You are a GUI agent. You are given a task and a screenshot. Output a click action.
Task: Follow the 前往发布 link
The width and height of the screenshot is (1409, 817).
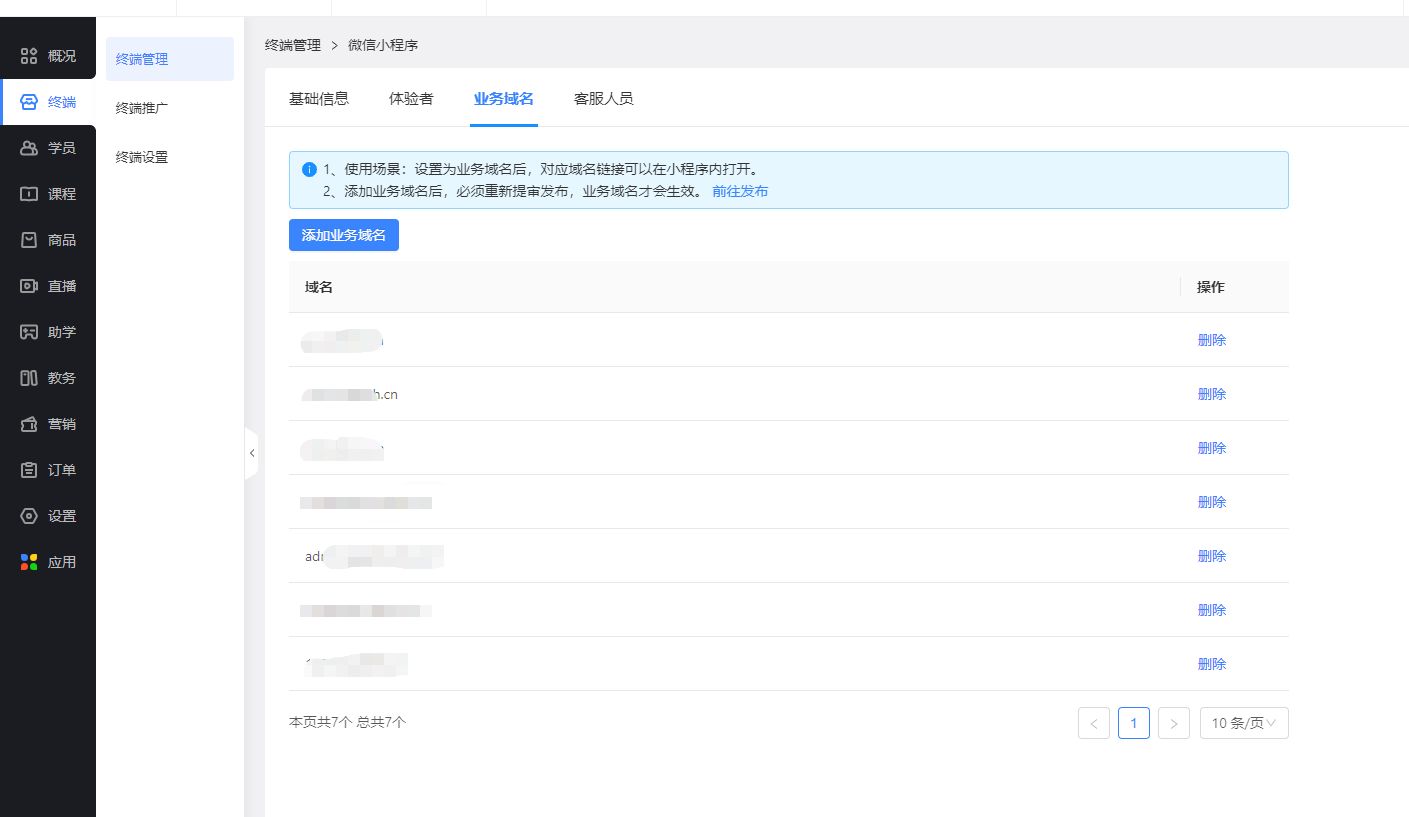pos(740,191)
